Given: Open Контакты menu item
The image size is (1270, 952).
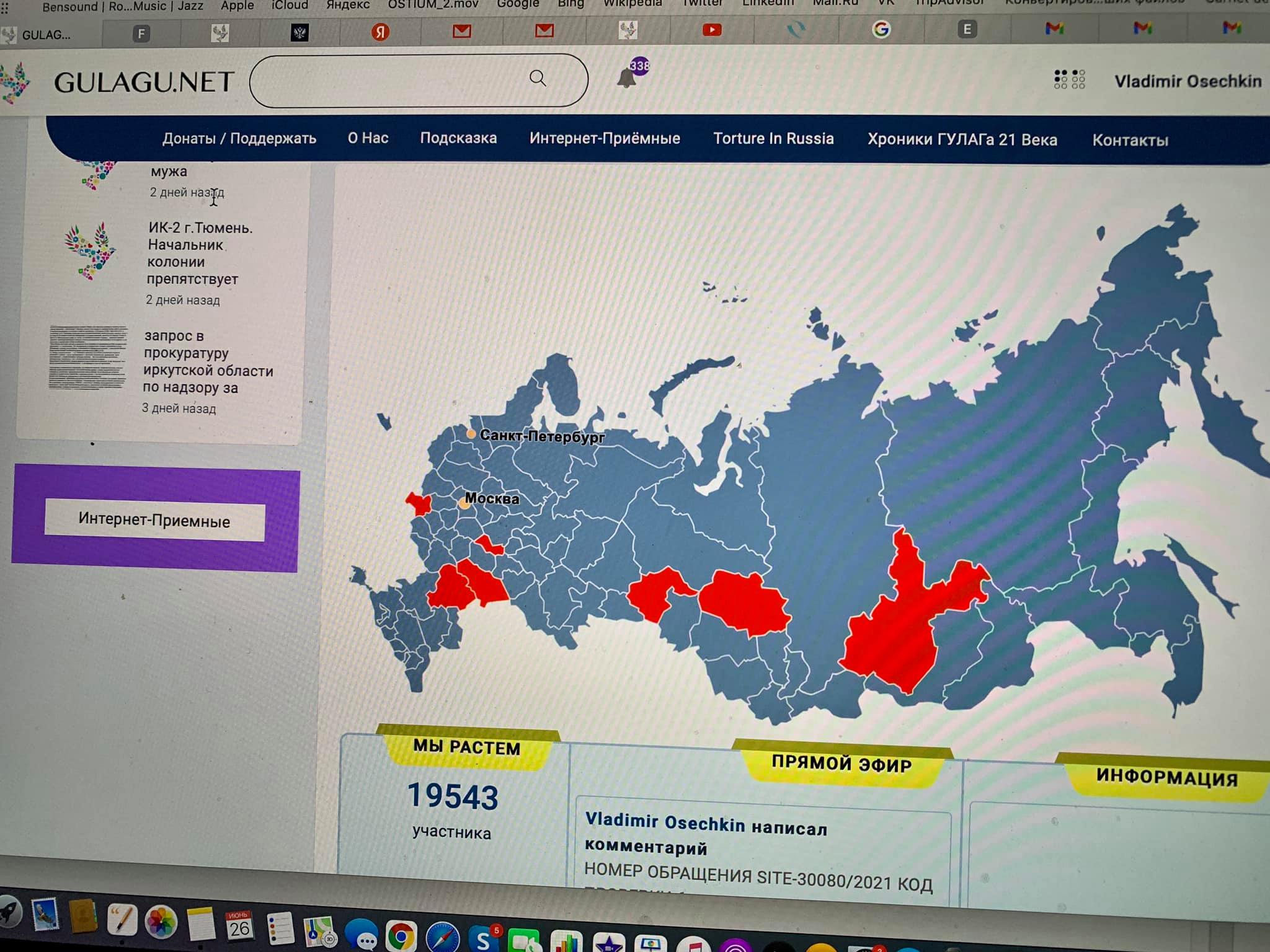Looking at the screenshot, I should tap(1130, 140).
